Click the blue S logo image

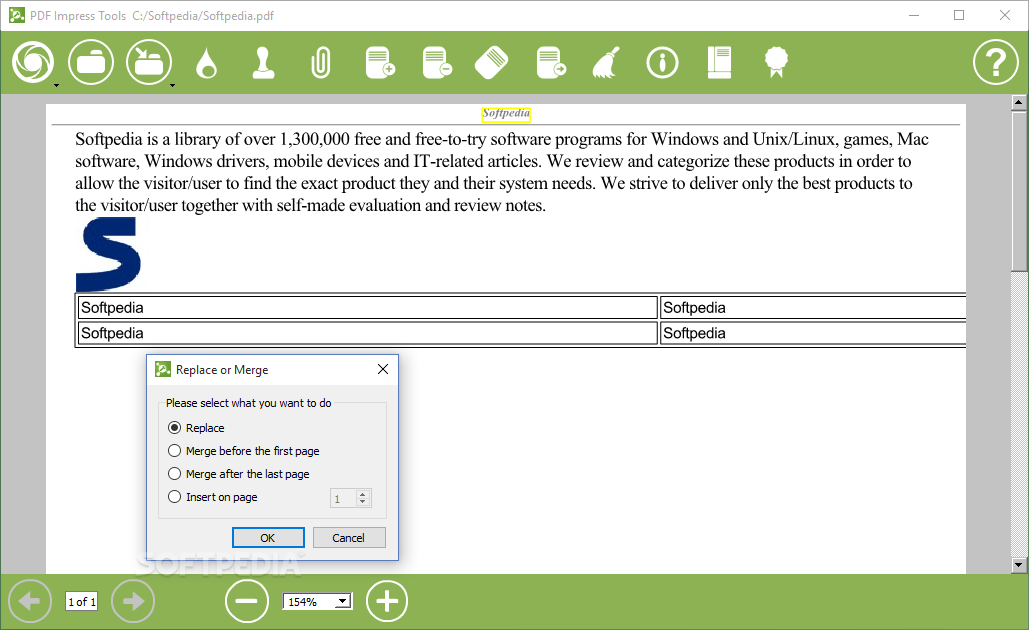coord(108,254)
